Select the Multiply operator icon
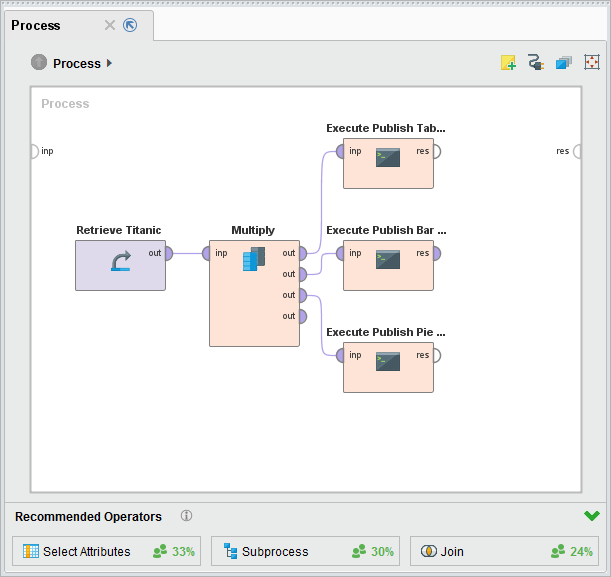Image resolution: width=611 pixels, height=577 pixels. pyautogui.click(x=254, y=258)
